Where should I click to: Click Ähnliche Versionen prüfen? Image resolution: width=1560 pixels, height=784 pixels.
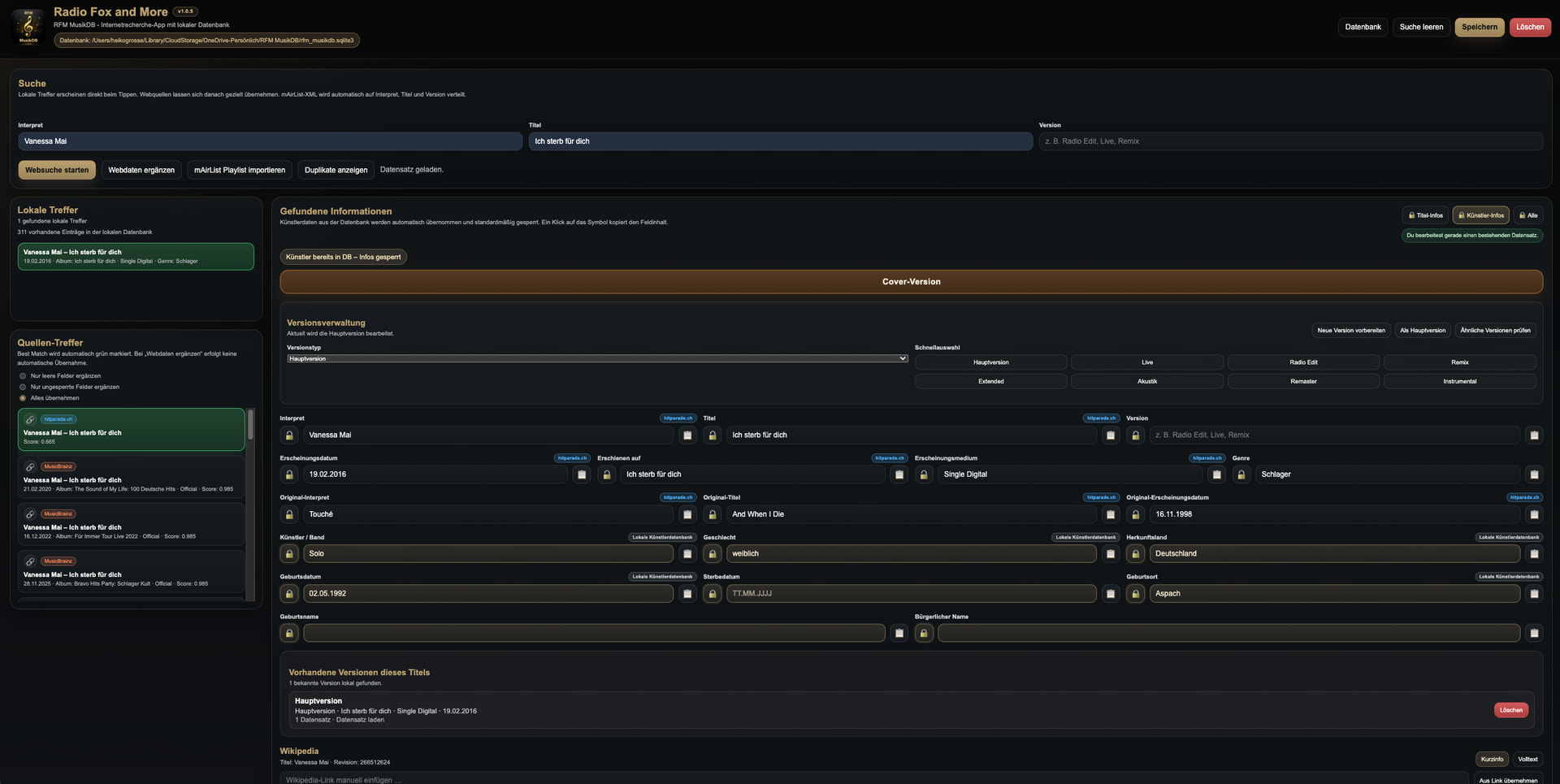point(1495,331)
